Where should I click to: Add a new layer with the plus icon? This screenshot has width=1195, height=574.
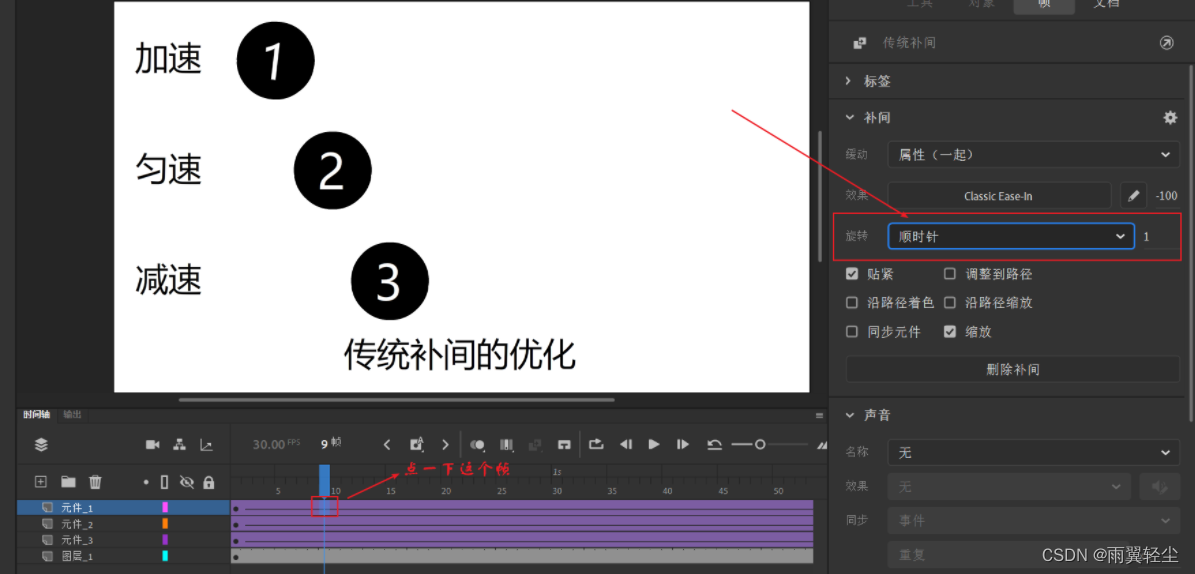coord(41,482)
